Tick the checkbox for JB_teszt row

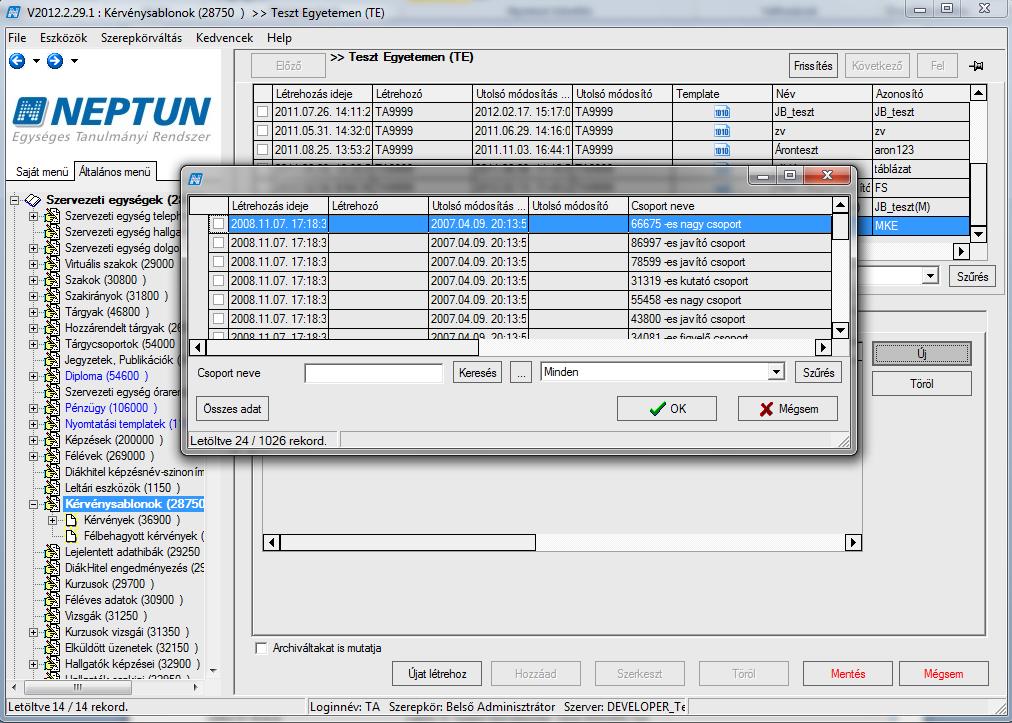point(262,112)
